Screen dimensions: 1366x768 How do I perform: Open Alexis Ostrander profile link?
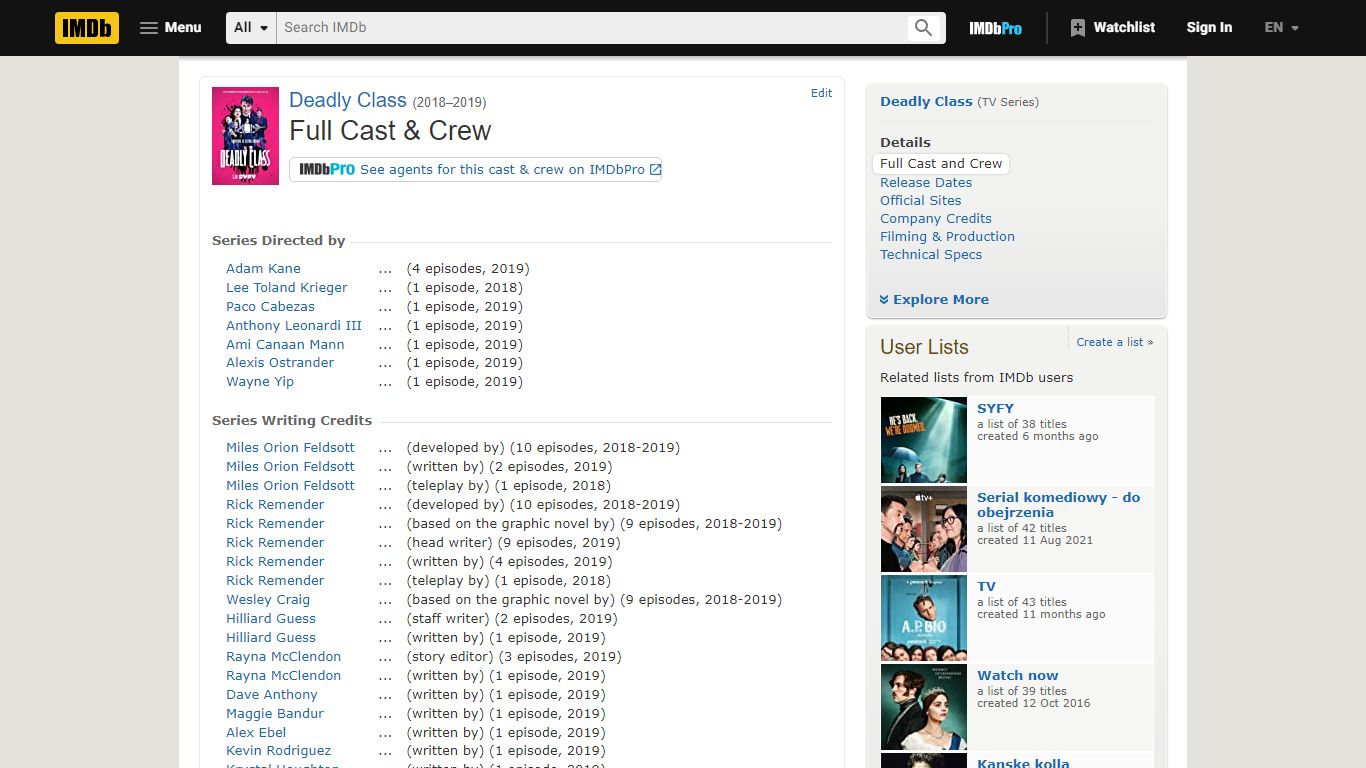click(280, 363)
